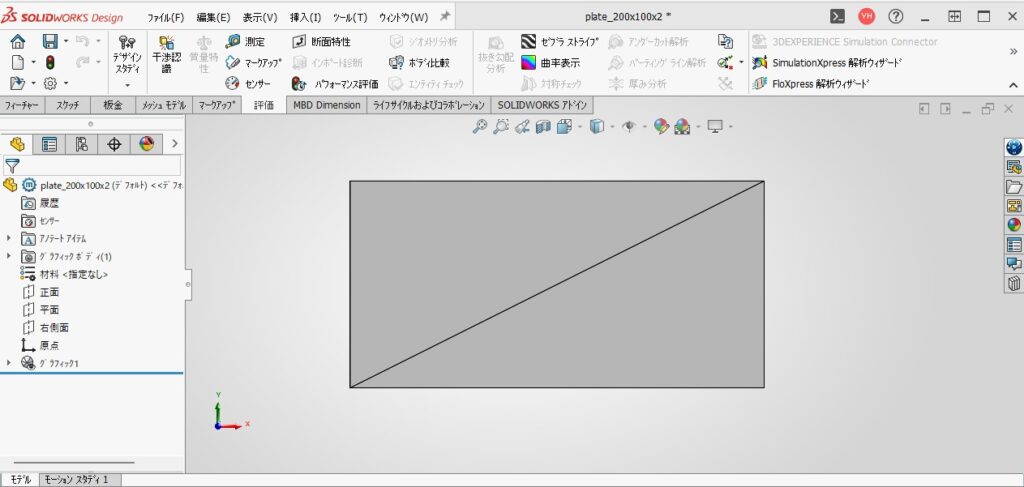This screenshot has height=487, width=1024.
Task: Open hide/show items eye dropdown
Action: (x=631, y=126)
